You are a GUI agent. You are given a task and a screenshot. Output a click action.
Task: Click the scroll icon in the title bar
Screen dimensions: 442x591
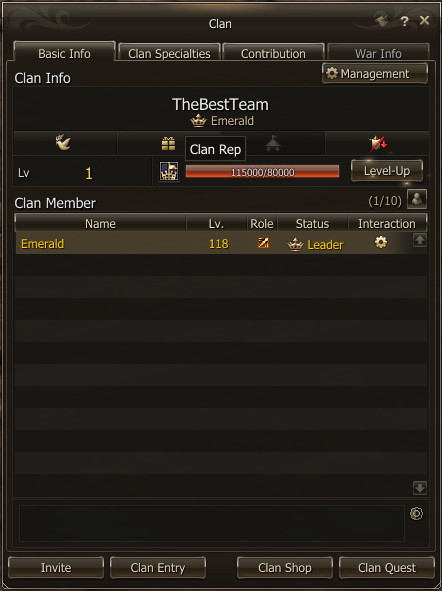[x=382, y=21]
